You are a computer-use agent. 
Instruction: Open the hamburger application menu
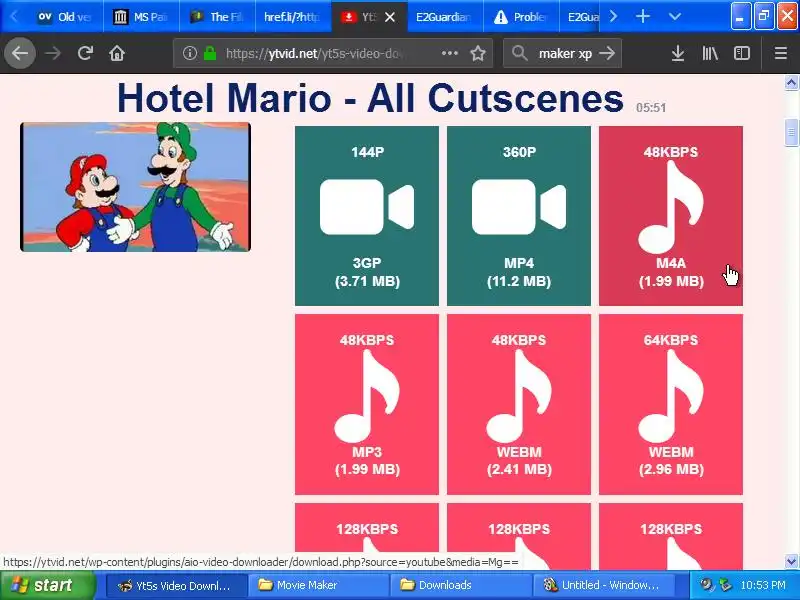pyautogui.click(x=781, y=53)
